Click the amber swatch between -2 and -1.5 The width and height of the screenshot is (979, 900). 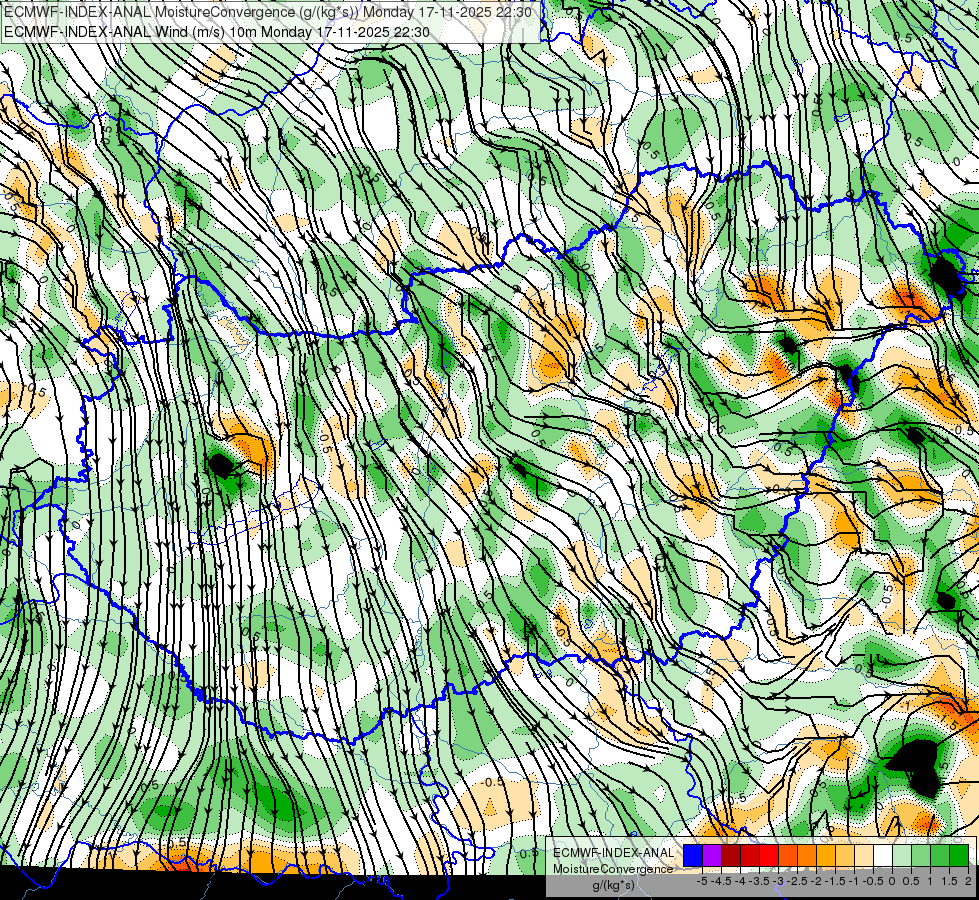pos(826,856)
